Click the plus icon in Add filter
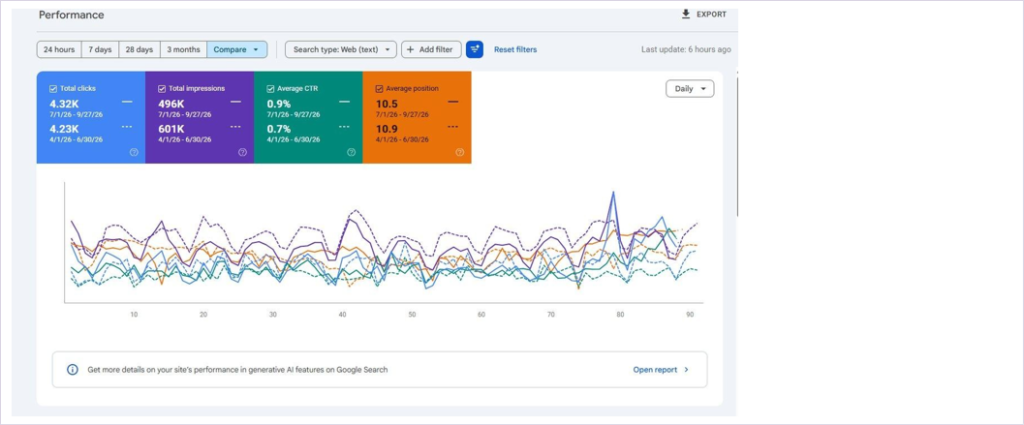Image resolution: width=1024 pixels, height=425 pixels. click(x=410, y=49)
